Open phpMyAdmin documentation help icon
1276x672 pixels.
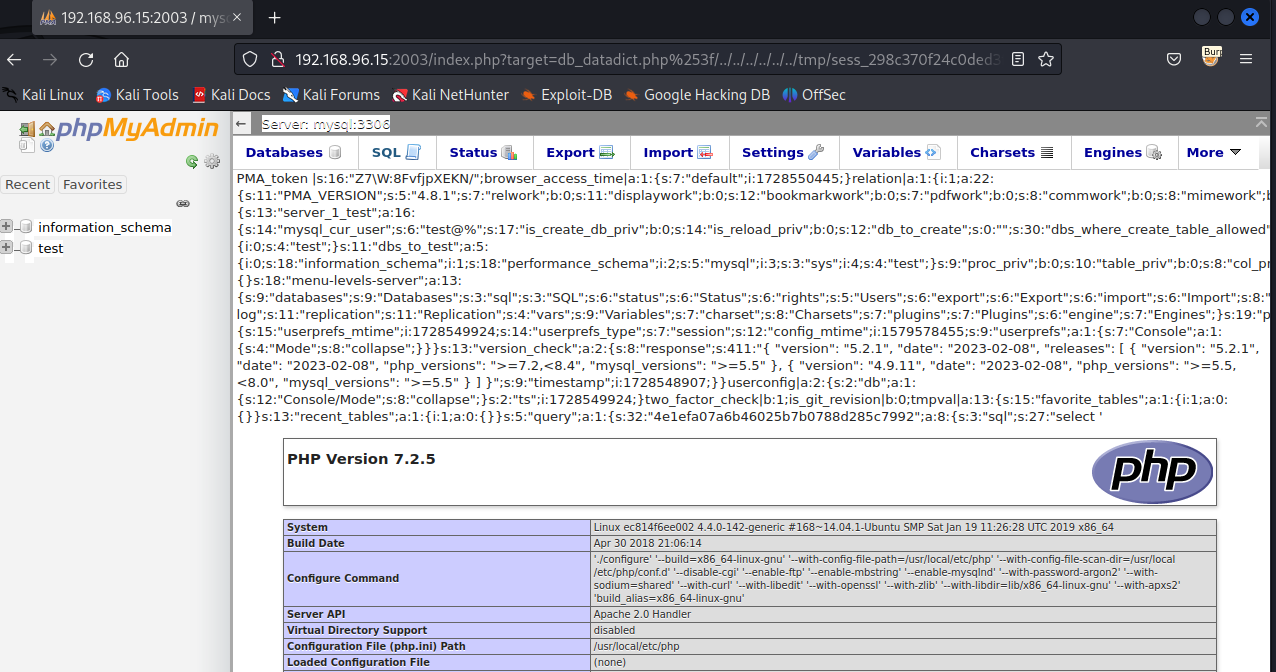[46, 146]
